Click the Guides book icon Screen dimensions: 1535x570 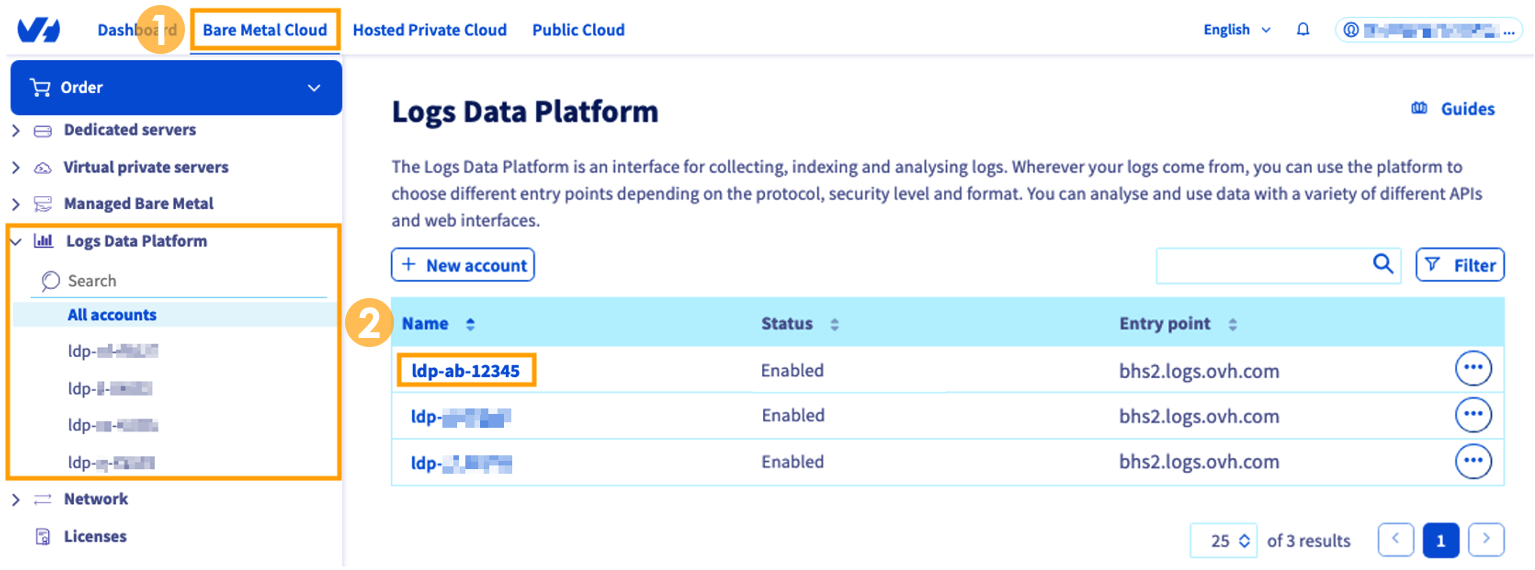click(1419, 109)
